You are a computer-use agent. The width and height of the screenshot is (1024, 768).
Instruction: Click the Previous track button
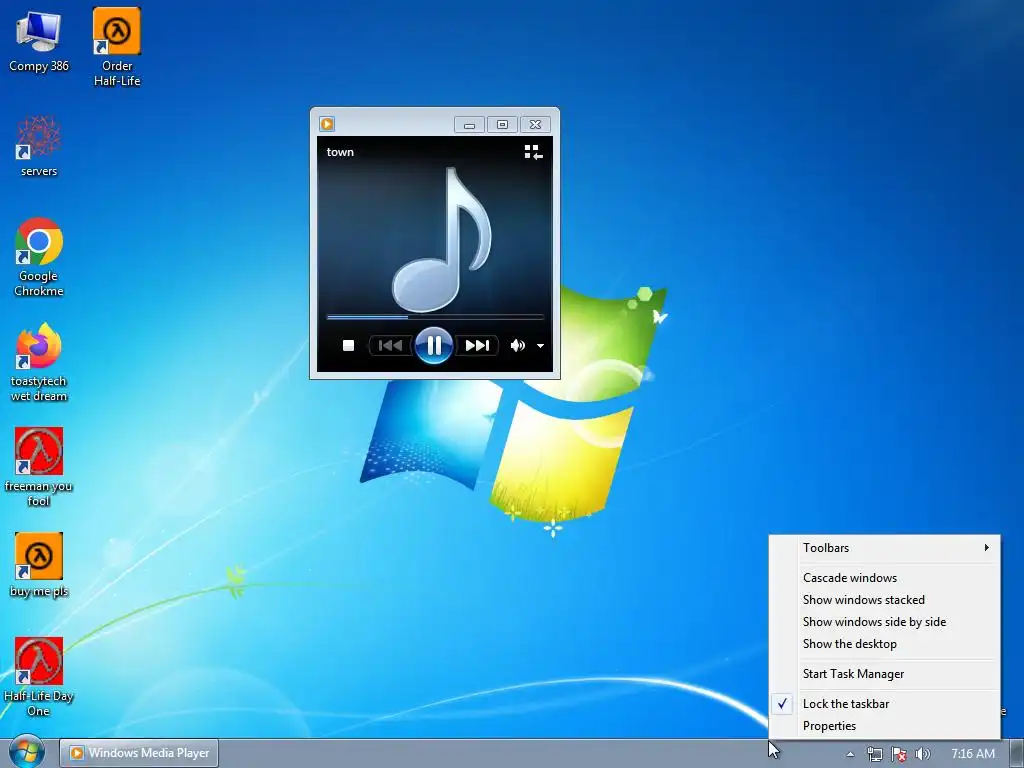391,345
